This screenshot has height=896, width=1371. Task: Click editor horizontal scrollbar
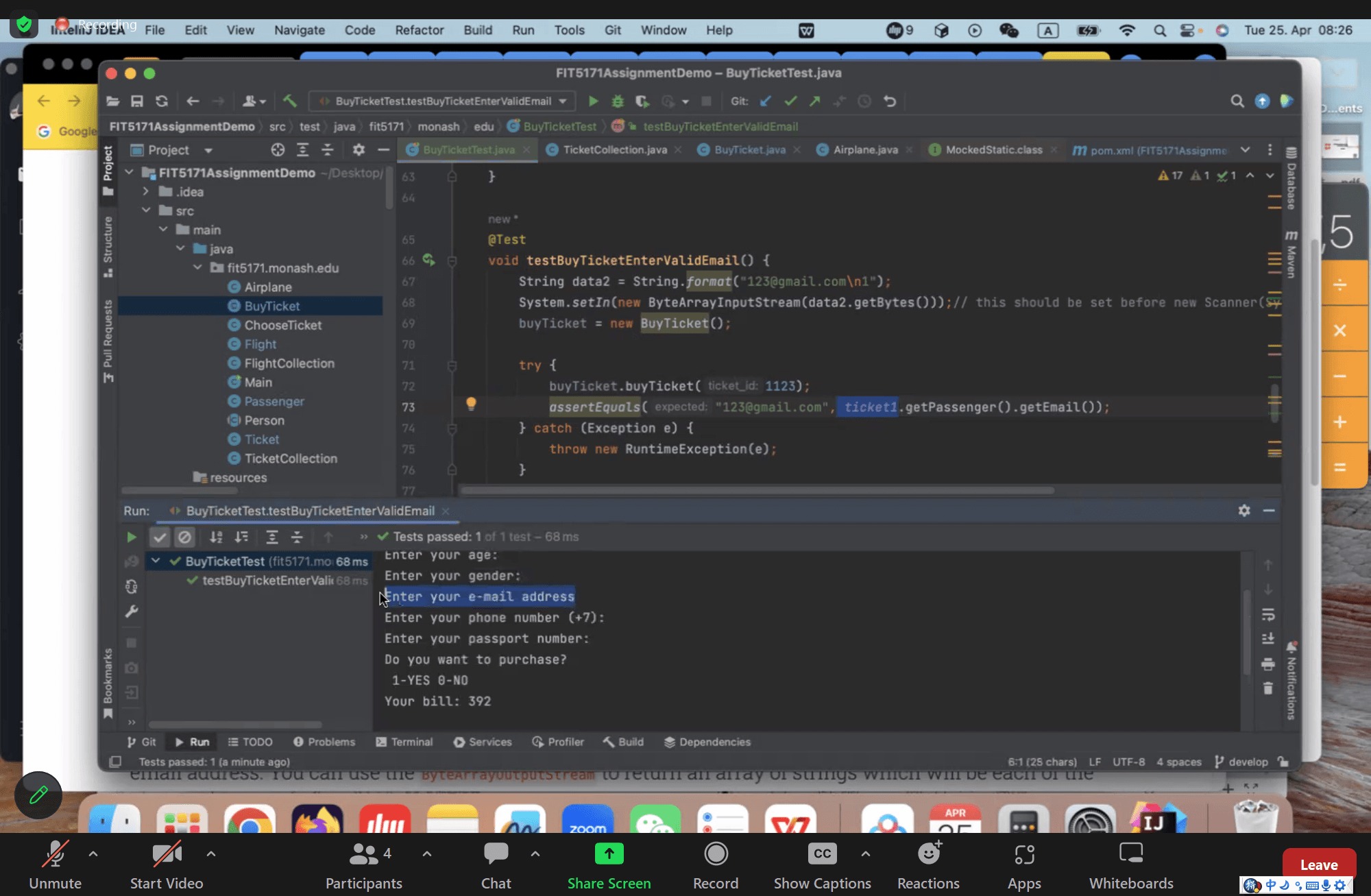tap(757, 490)
